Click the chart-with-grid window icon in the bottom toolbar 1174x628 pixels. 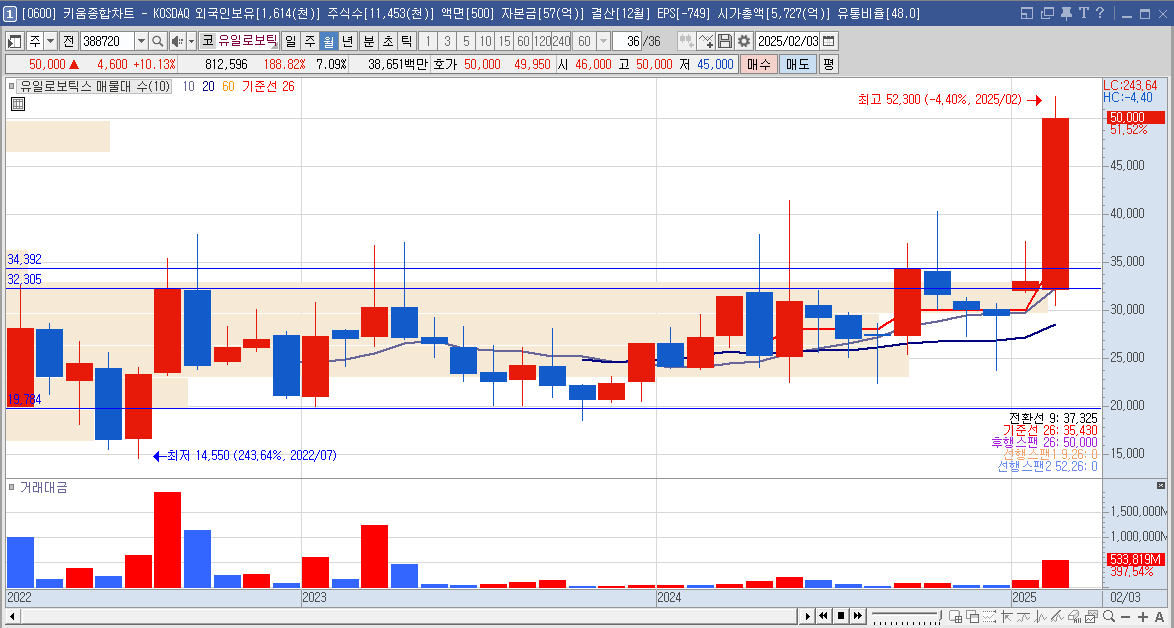[956, 616]
